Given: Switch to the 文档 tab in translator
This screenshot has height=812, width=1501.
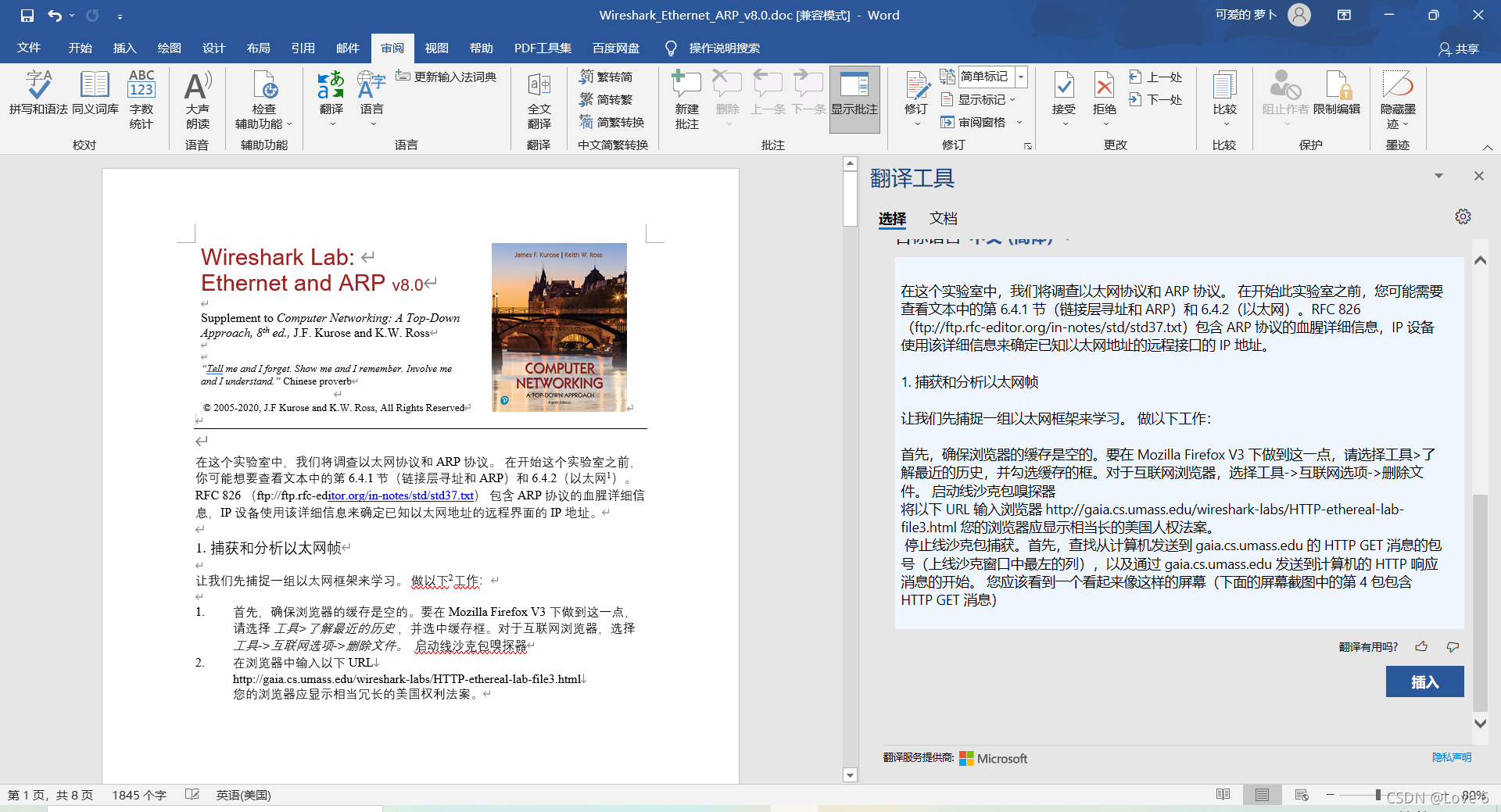Looking at the screenshot, I should click(x=943, y=219).
